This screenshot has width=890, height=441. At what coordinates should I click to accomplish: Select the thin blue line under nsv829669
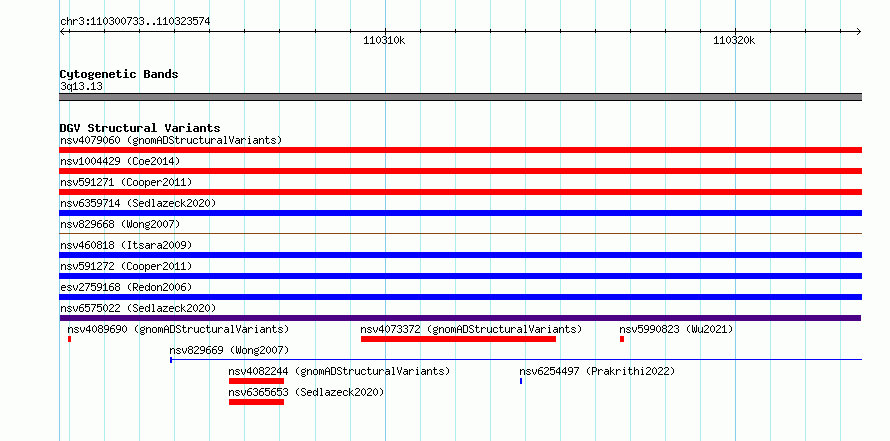click(516, 359)
